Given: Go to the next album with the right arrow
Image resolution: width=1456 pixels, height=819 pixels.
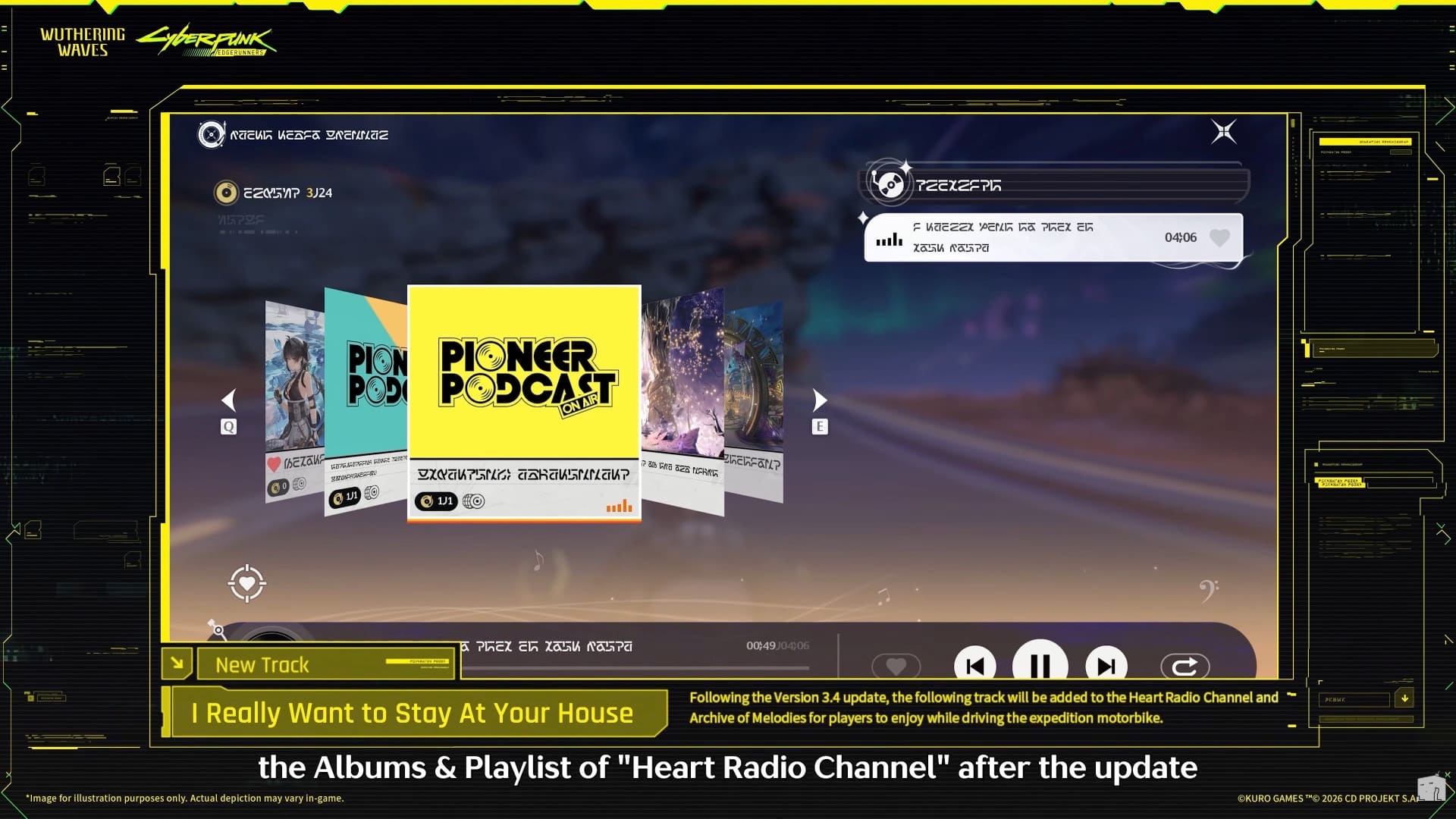Looking at the screenshot, I should coord(819,400).
